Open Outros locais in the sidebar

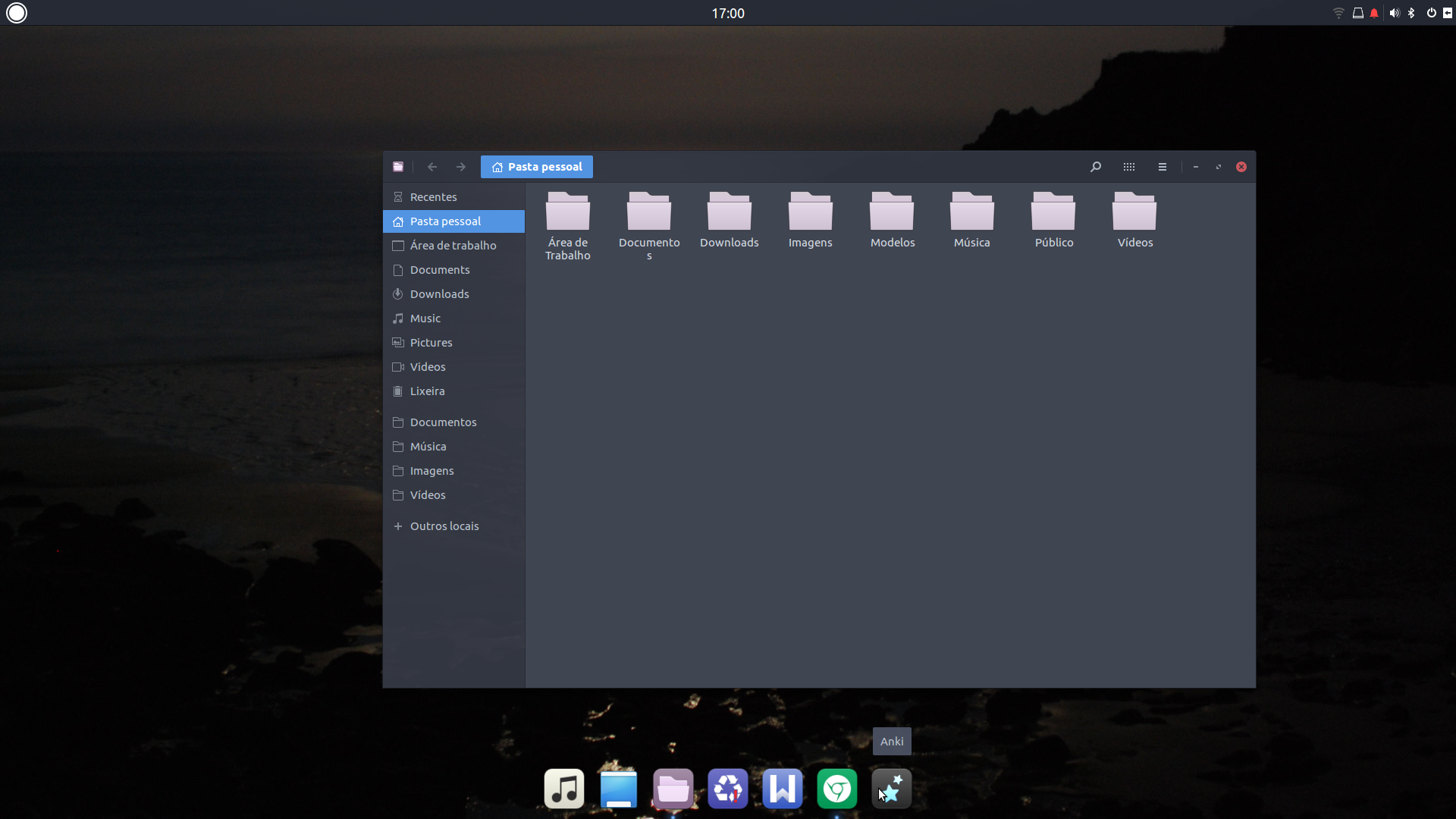[x=453, y=526]
